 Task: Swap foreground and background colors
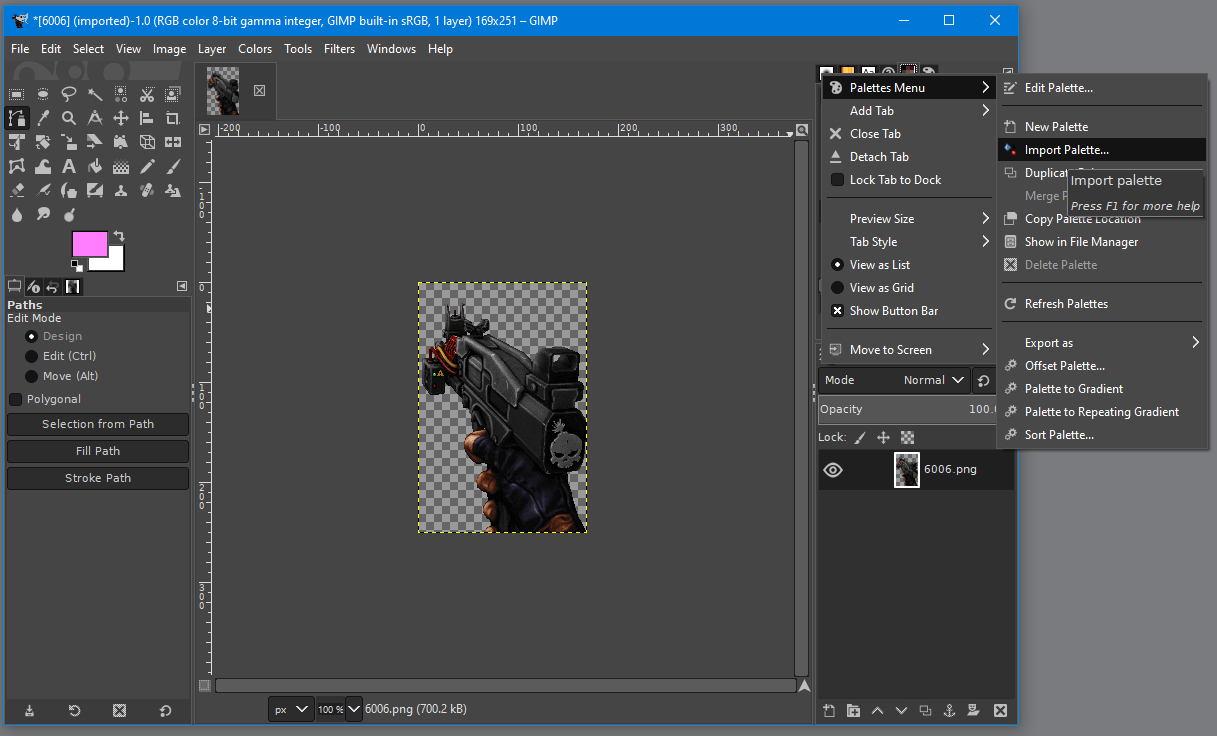[x=119, y=236]
